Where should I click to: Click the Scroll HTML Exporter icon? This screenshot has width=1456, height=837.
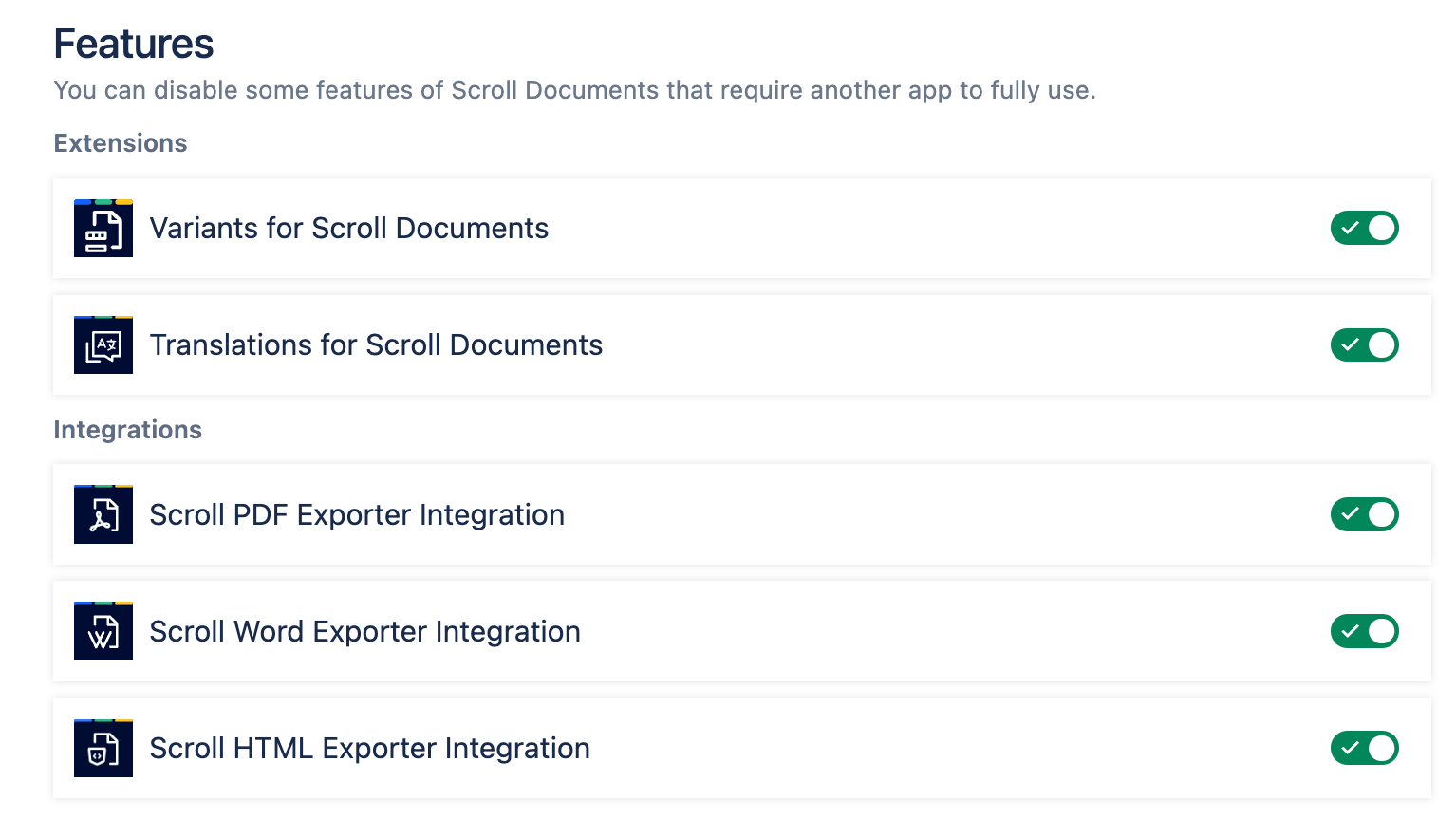tap(103, 748)
